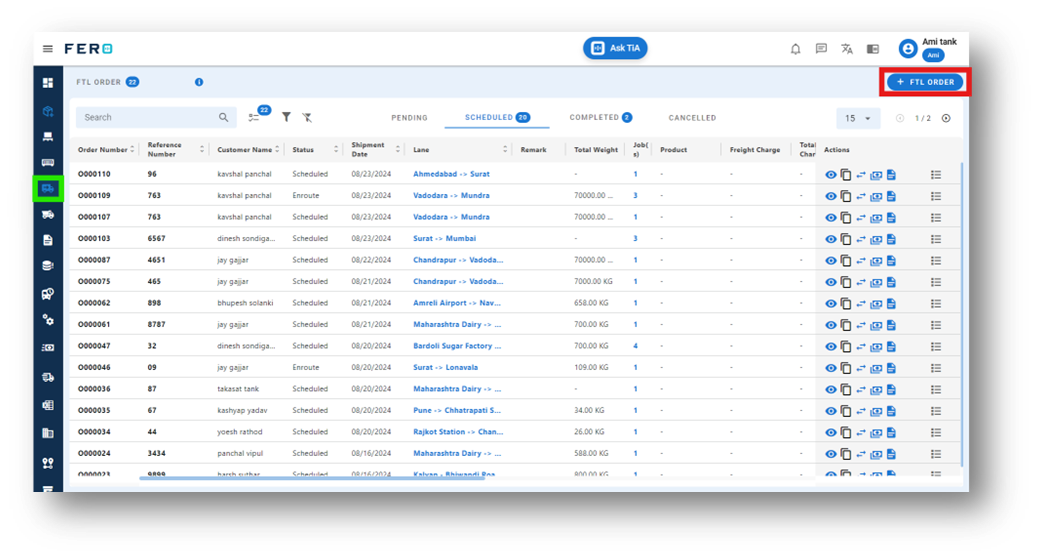Image resolution: width=1037 pixels, height=557 pixels.
Task: Open the Surat -> Mumbai lane link
Action: pyautogui.click(x=444, y=238)
